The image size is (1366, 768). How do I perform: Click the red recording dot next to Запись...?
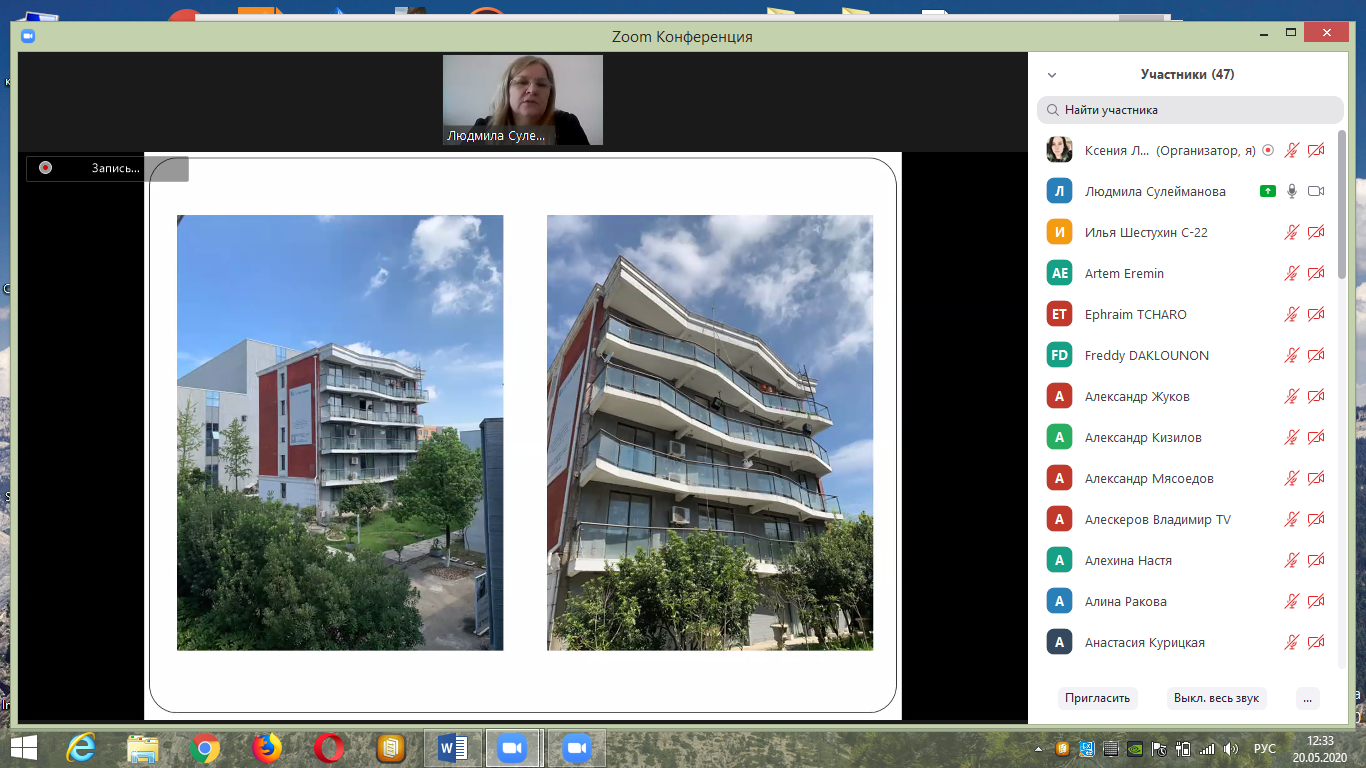tap(45, 168)
